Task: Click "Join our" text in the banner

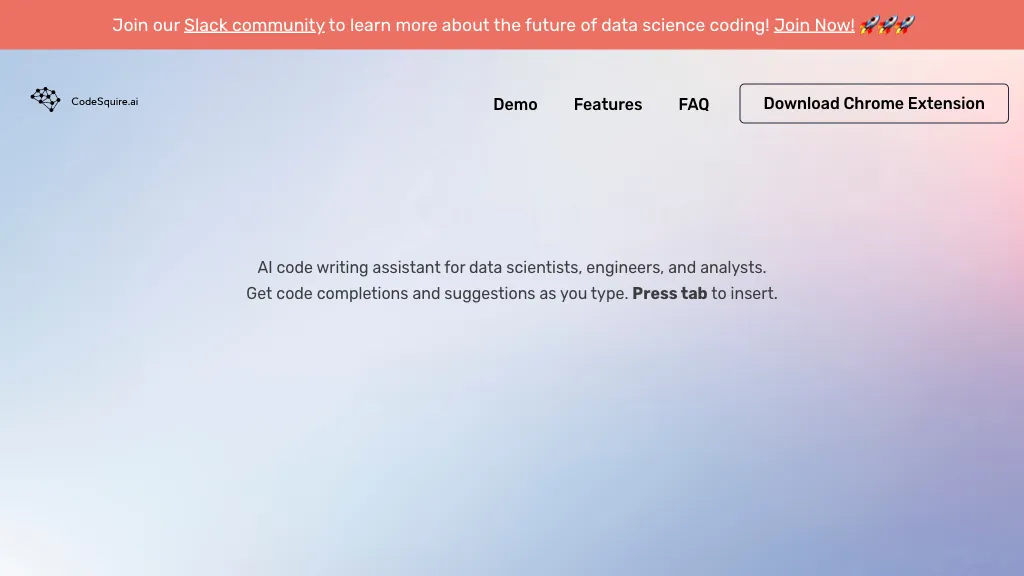Action: tap(146, 25)
